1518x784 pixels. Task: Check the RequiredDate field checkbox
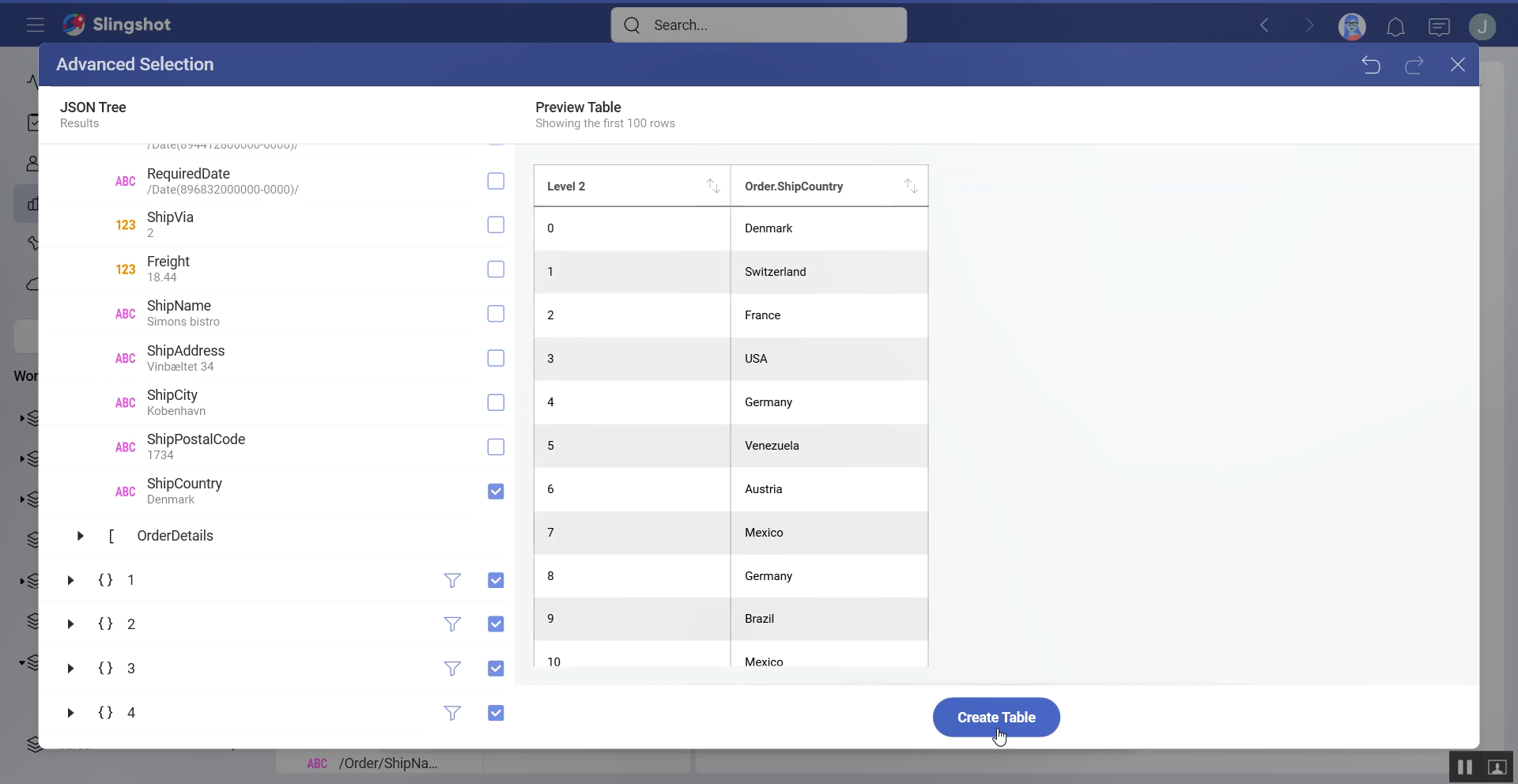pos(496,181)
